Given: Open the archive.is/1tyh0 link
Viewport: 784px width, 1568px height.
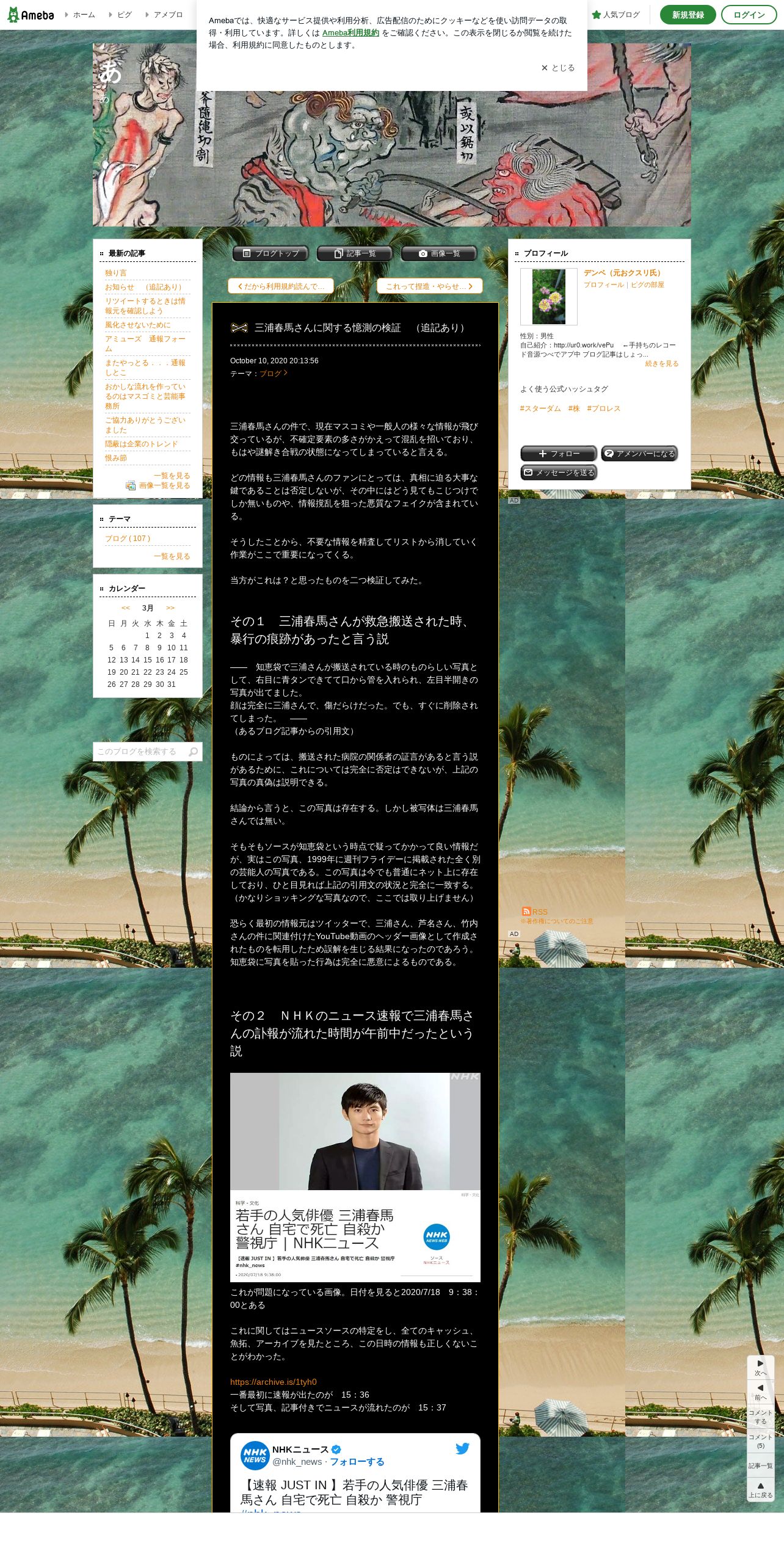Looking at the screenshot, I should (x=274, y=1382).
